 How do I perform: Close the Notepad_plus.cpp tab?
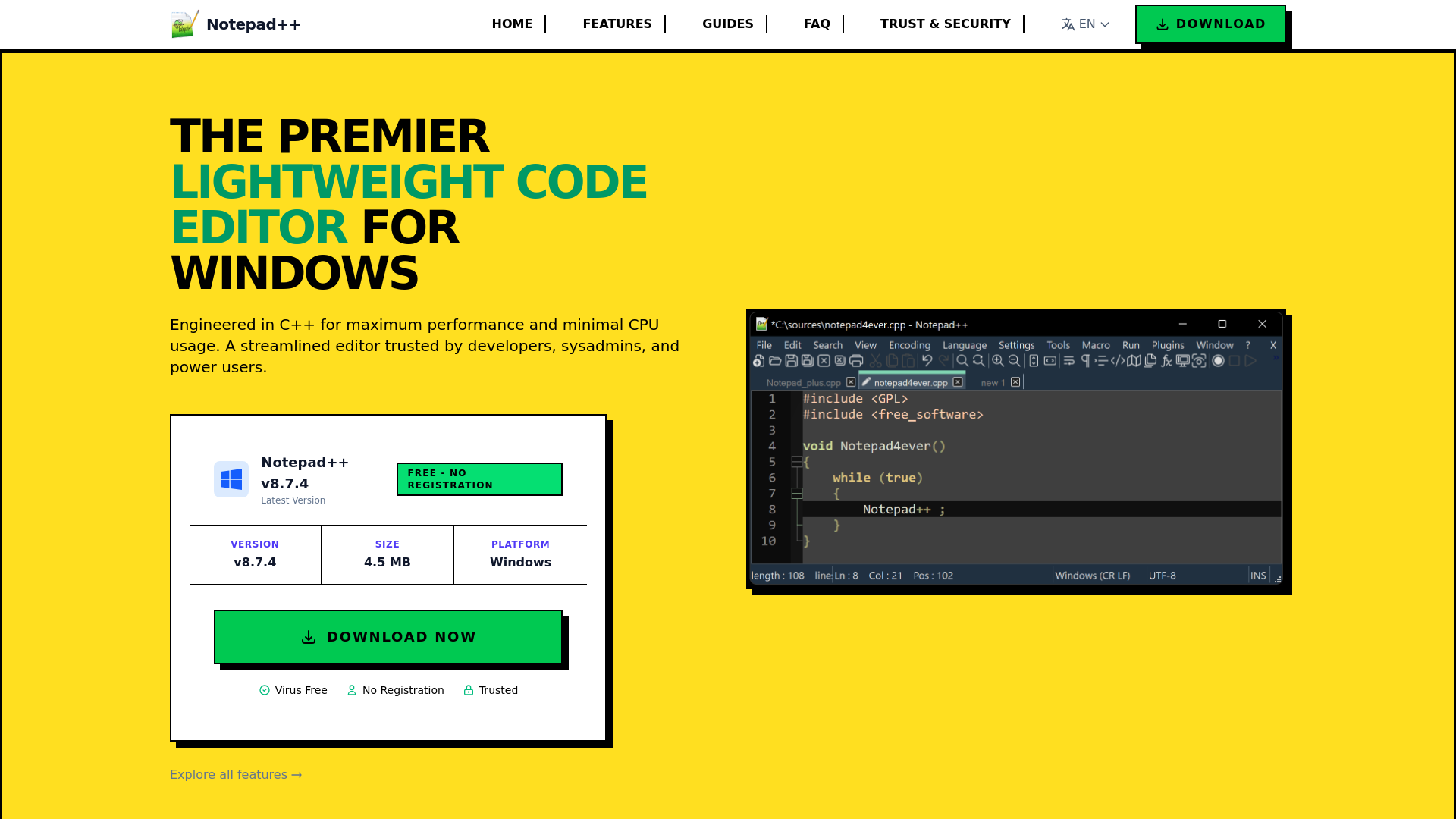[x=851, y=382]
